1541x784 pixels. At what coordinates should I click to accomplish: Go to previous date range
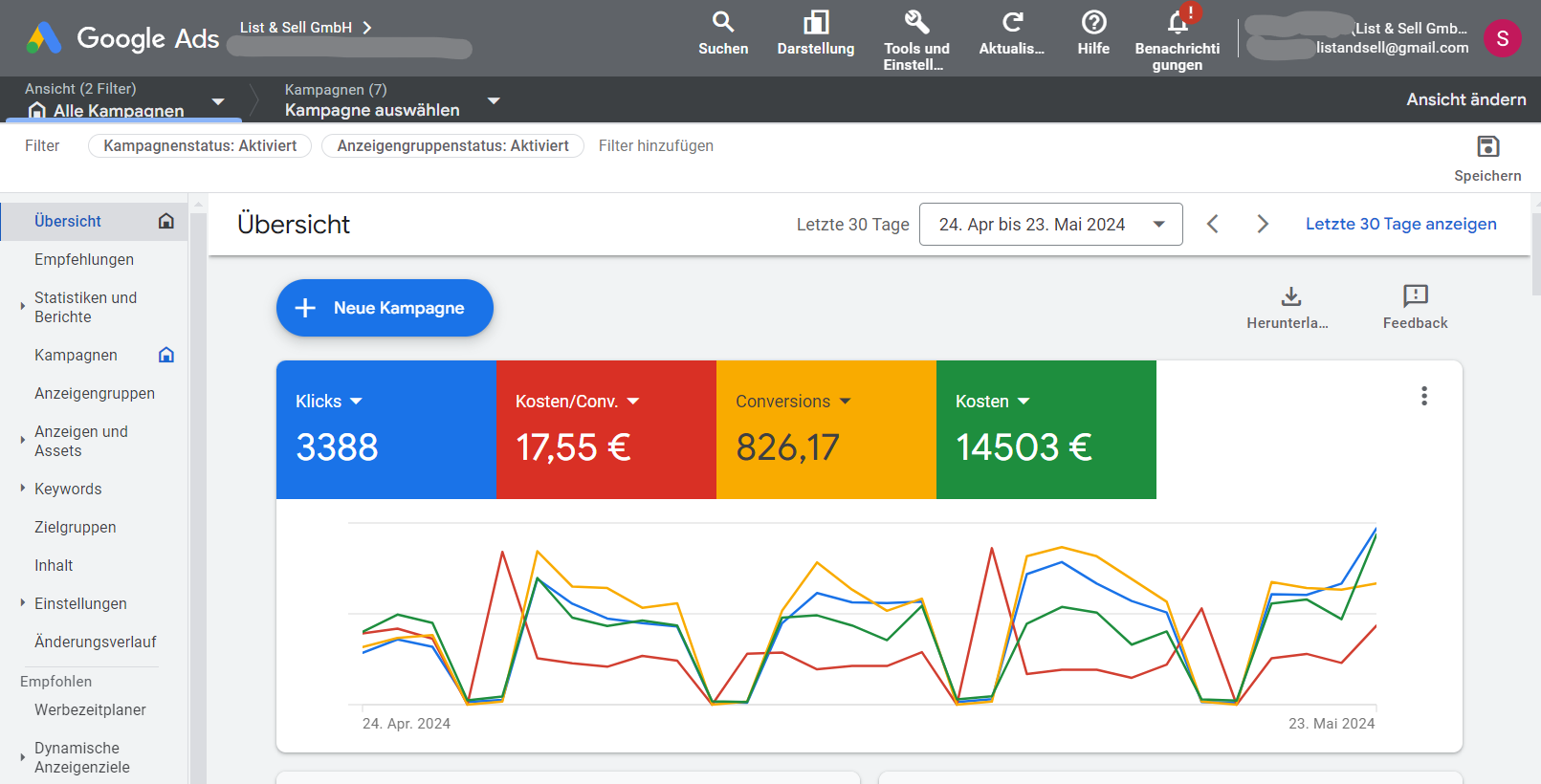point(1212,224)
